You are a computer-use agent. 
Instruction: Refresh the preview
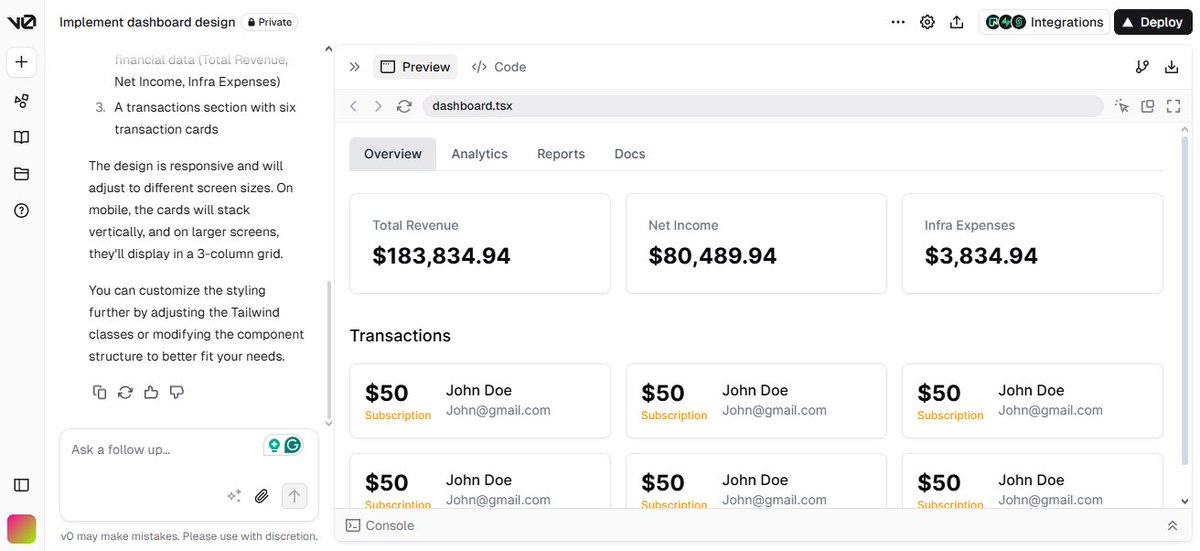coord(404,106)
